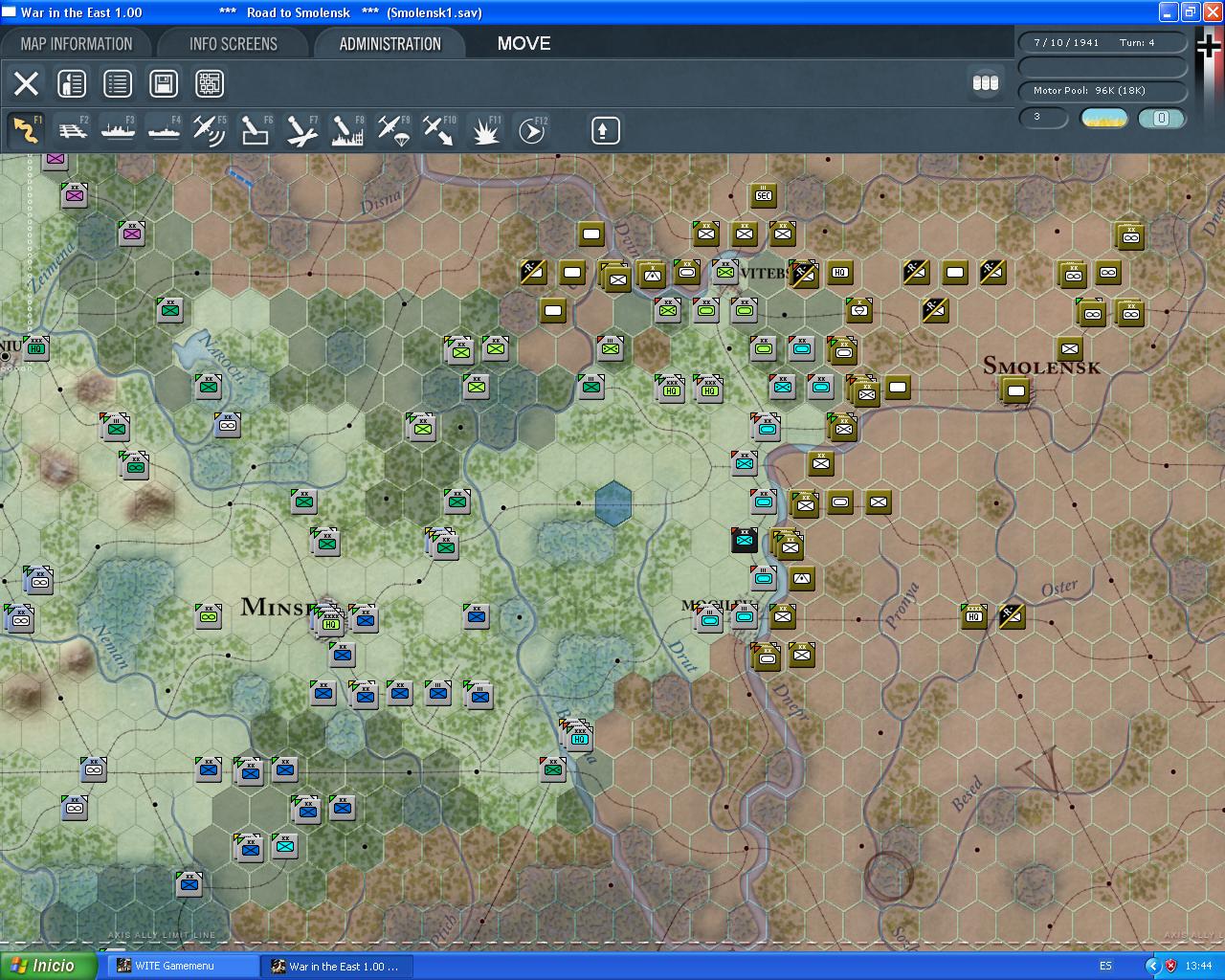The width and height of the screenshot is (1225, 980).
Task: Click the Vitebsk city label
Action: click(x=766, y=273)
